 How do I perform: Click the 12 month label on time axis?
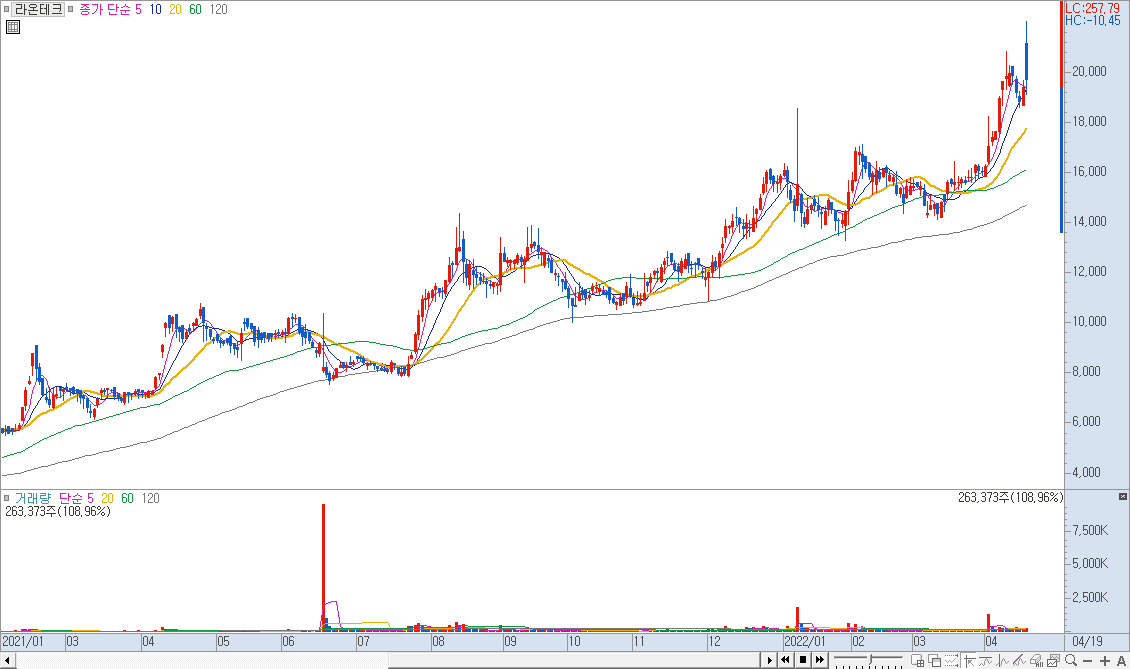(x=714, y=641)
